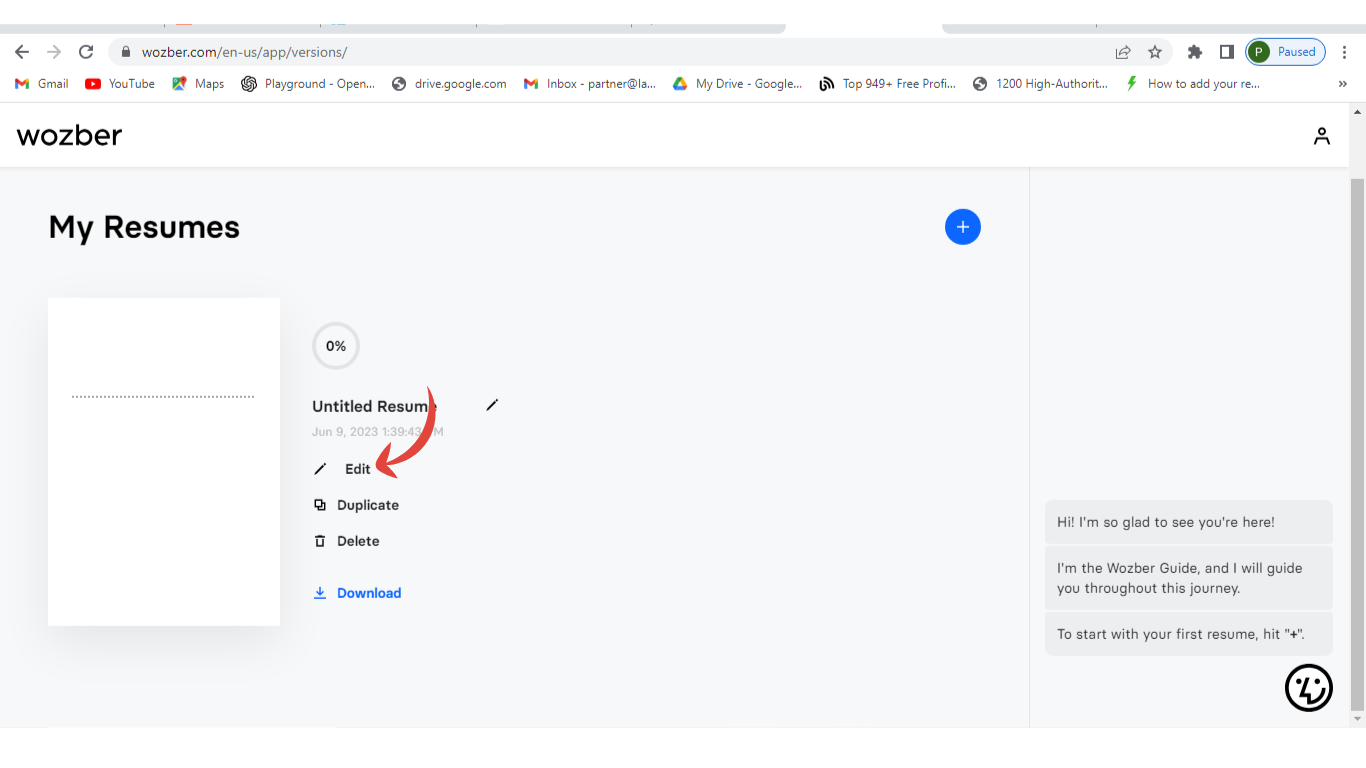Expand the hidden bookmarks overflow chevron
1366x768 pixels.
coord(1342,84)
